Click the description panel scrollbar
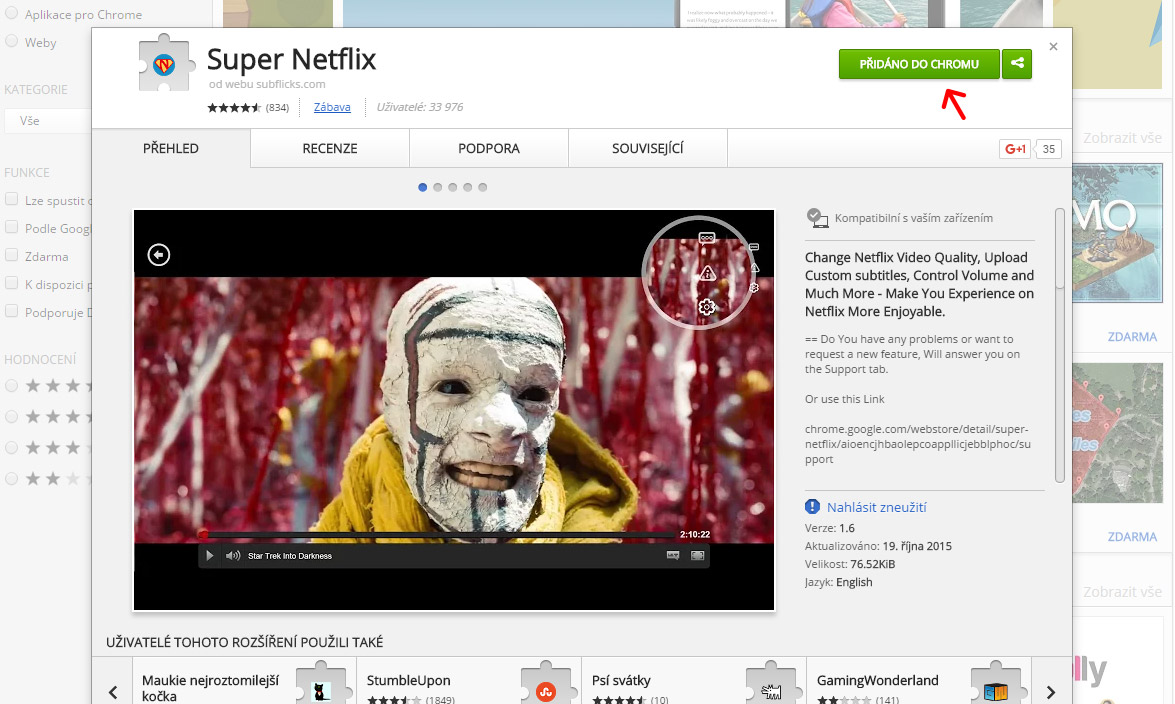This screenshot has height=704, width=1175. (x=1060, y=345)
